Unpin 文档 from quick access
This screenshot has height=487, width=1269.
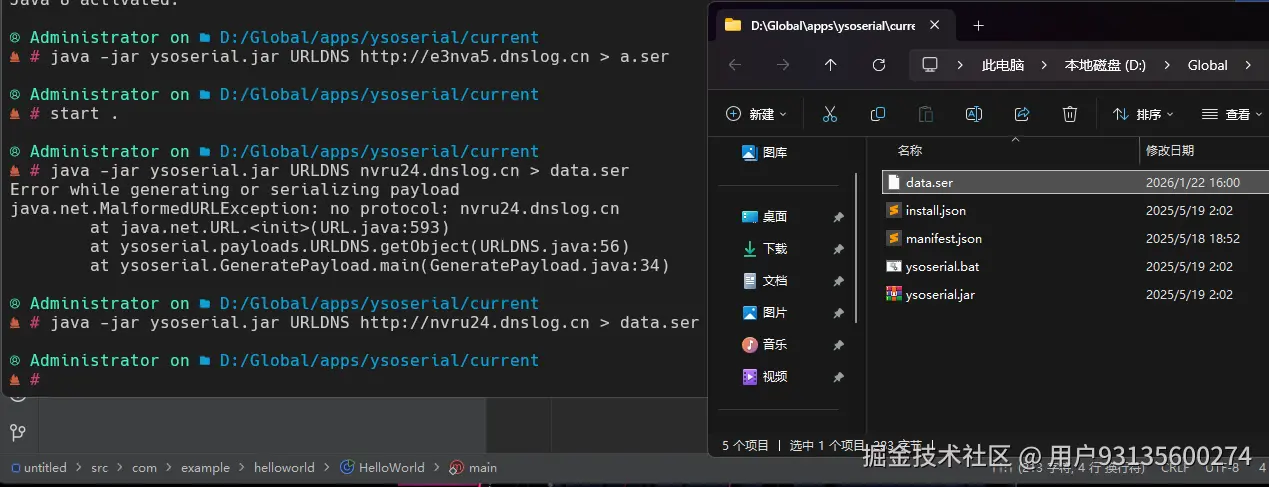(x=838, y=281)
